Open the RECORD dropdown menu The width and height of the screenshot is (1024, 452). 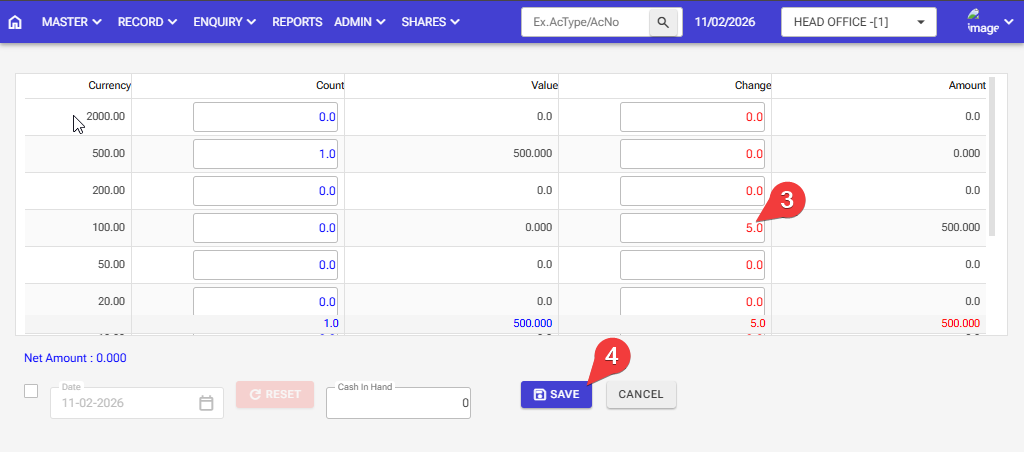click(147, 22)
